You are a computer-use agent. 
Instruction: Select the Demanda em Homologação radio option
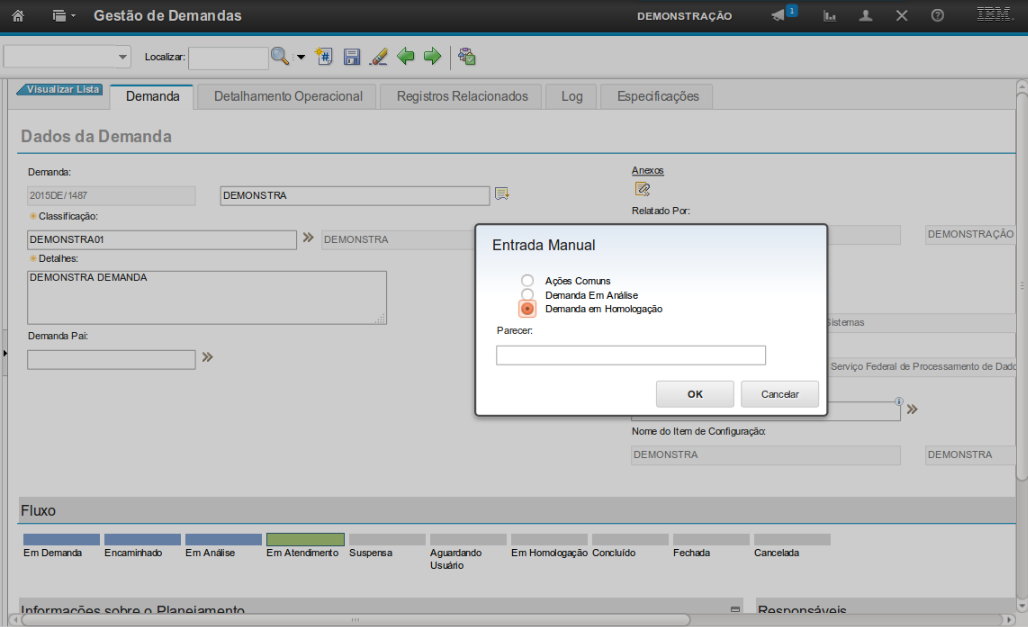[527, 309]
